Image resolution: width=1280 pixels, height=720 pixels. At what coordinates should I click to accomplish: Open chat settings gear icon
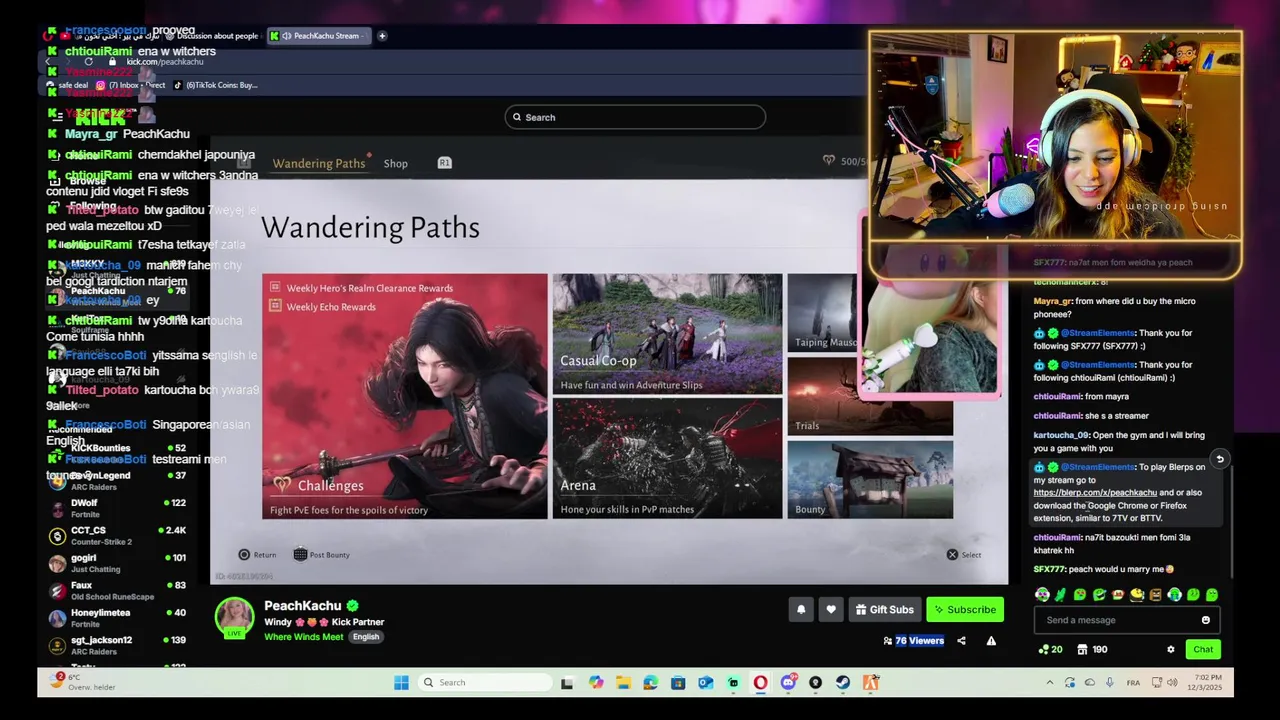click(1171, 649)
